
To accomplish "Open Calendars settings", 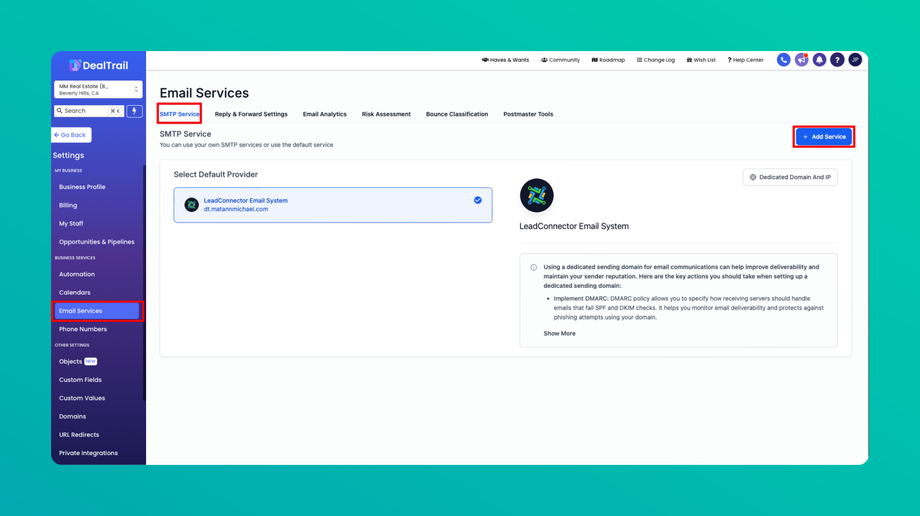I will click(x=75, y=292).
